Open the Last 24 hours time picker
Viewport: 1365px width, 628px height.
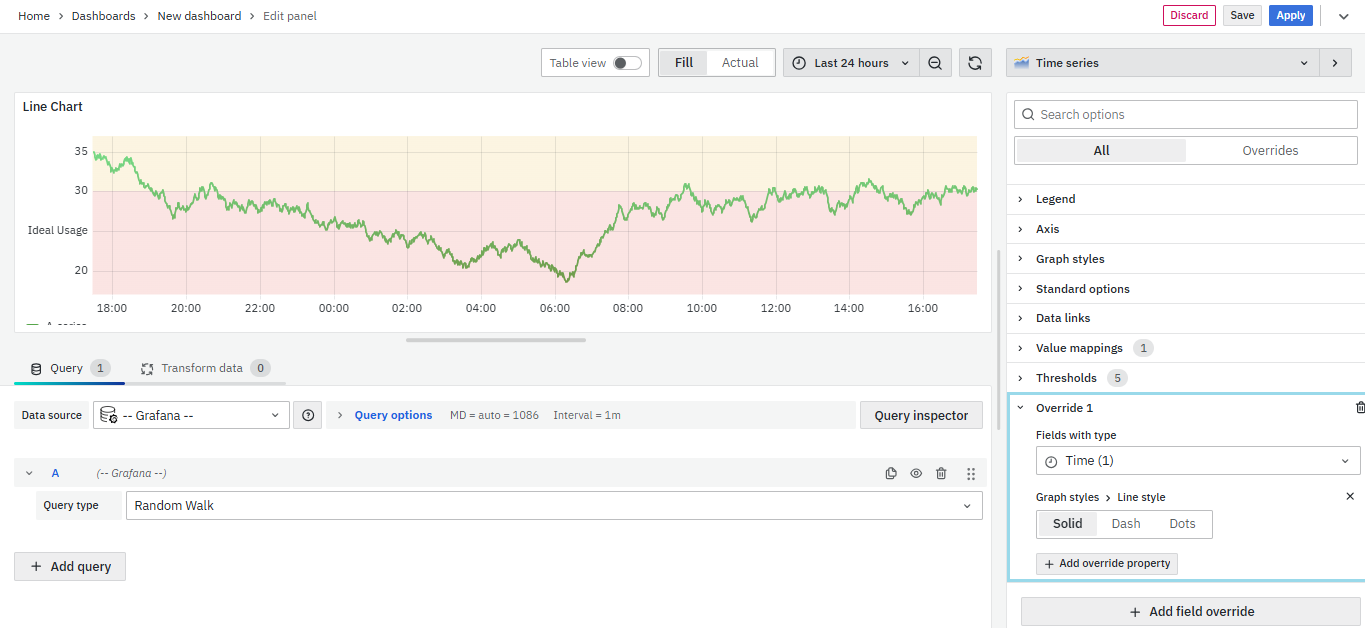coord(851,63)
